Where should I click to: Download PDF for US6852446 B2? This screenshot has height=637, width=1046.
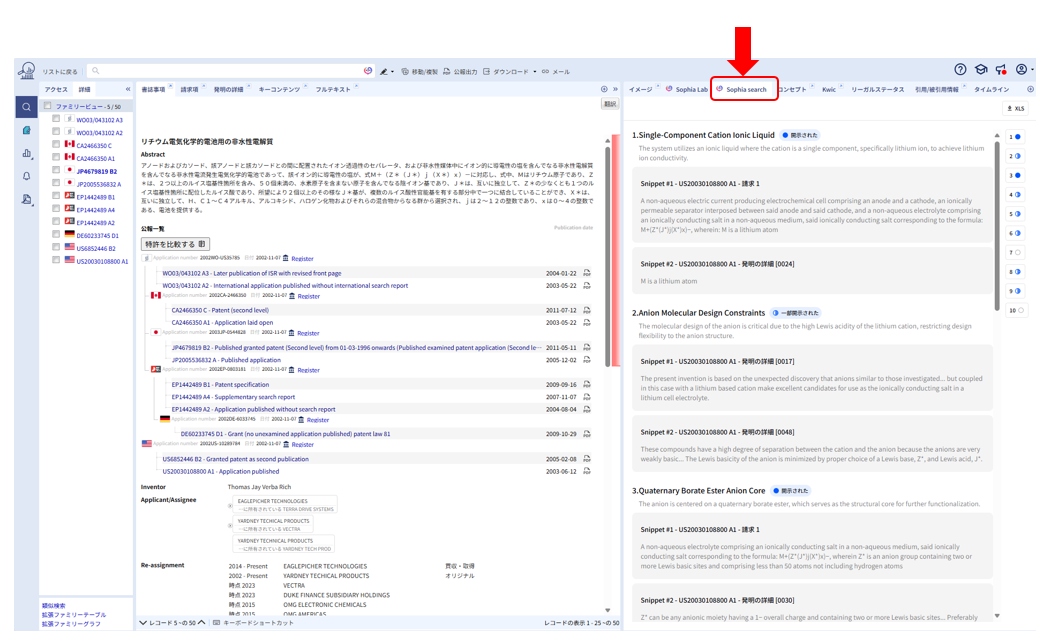[587, 459]
